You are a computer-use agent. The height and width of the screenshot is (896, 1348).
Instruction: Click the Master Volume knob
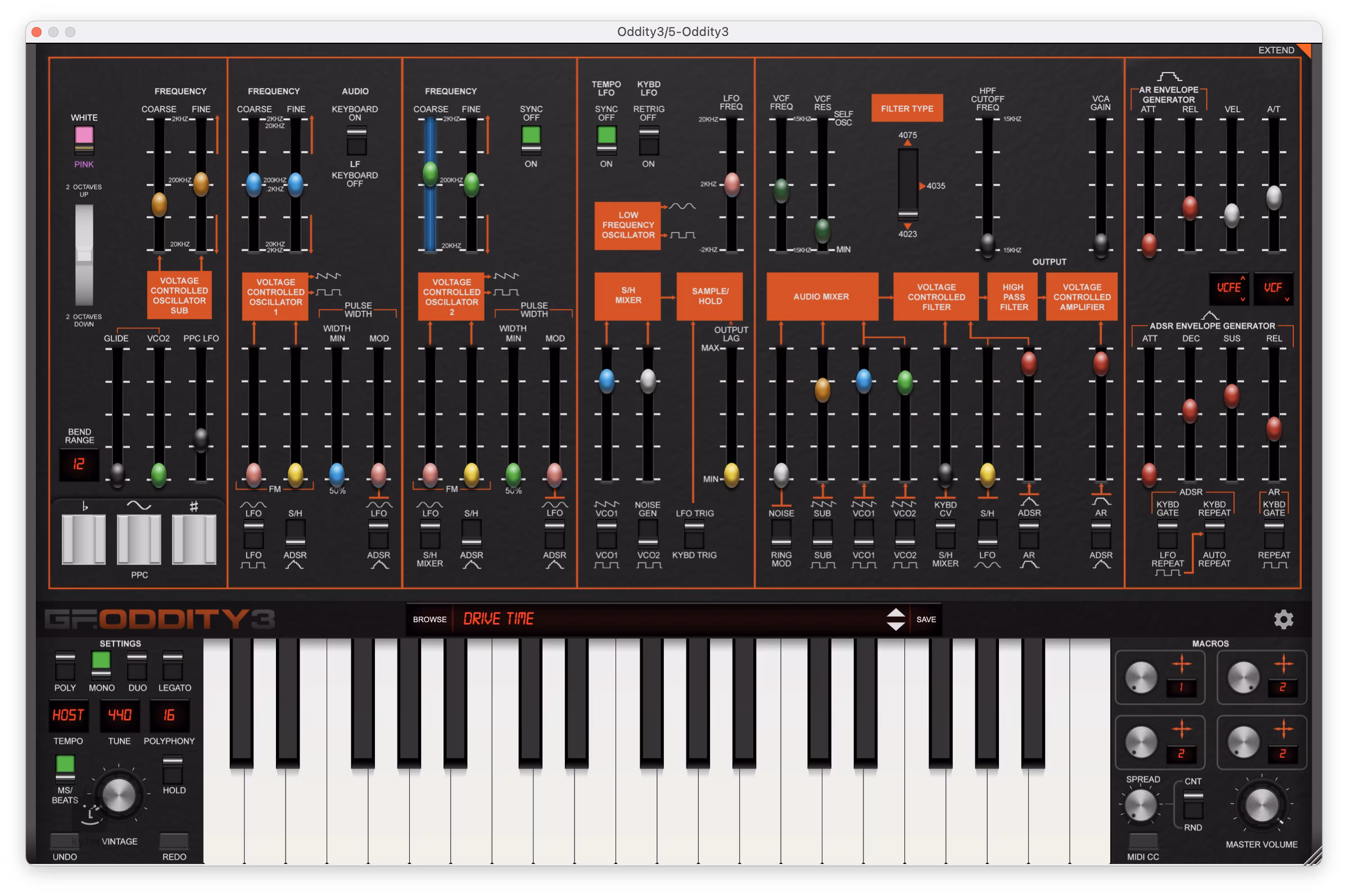pos(1261,805)
